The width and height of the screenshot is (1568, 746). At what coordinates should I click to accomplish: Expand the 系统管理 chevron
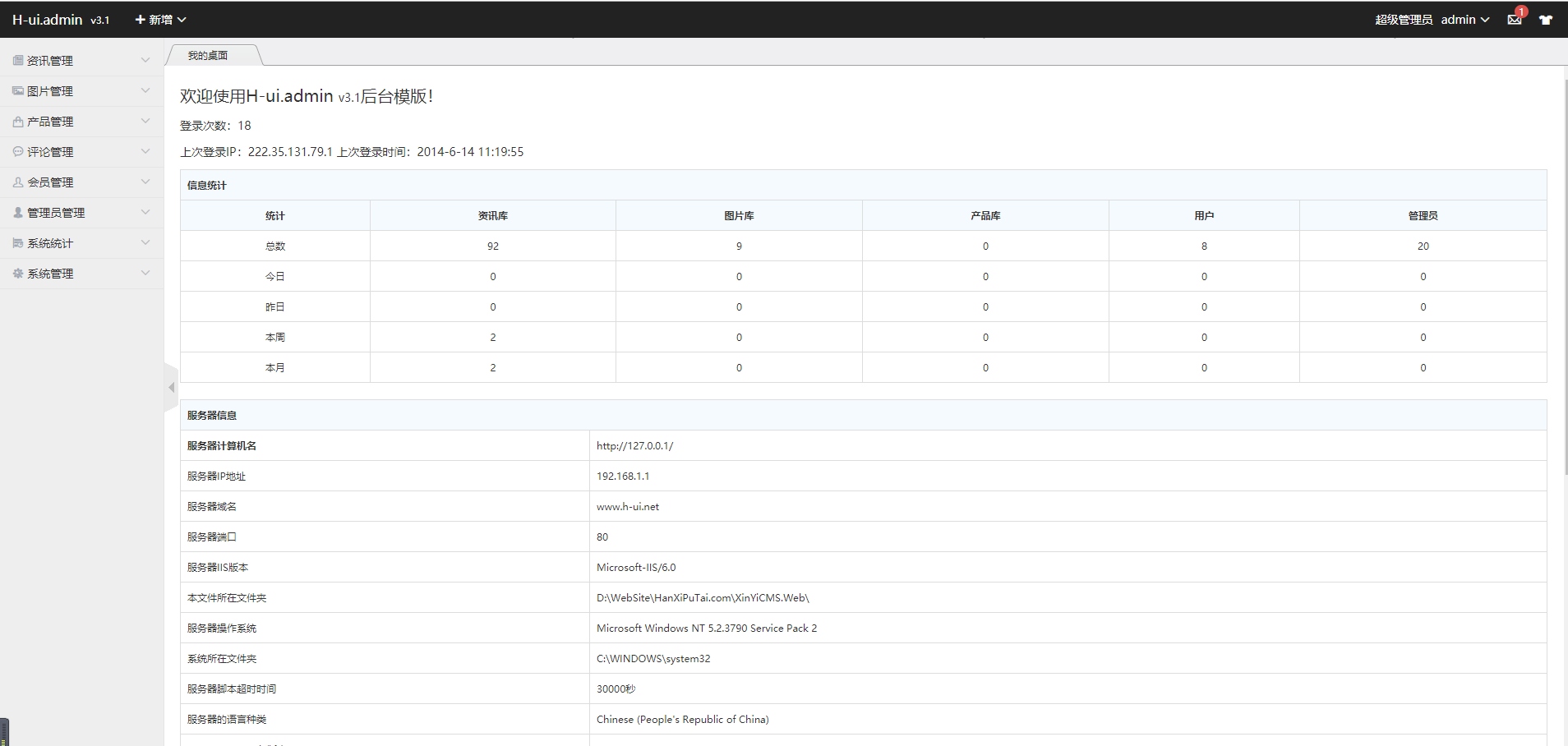pyautogui.click(x=145, y=273)
